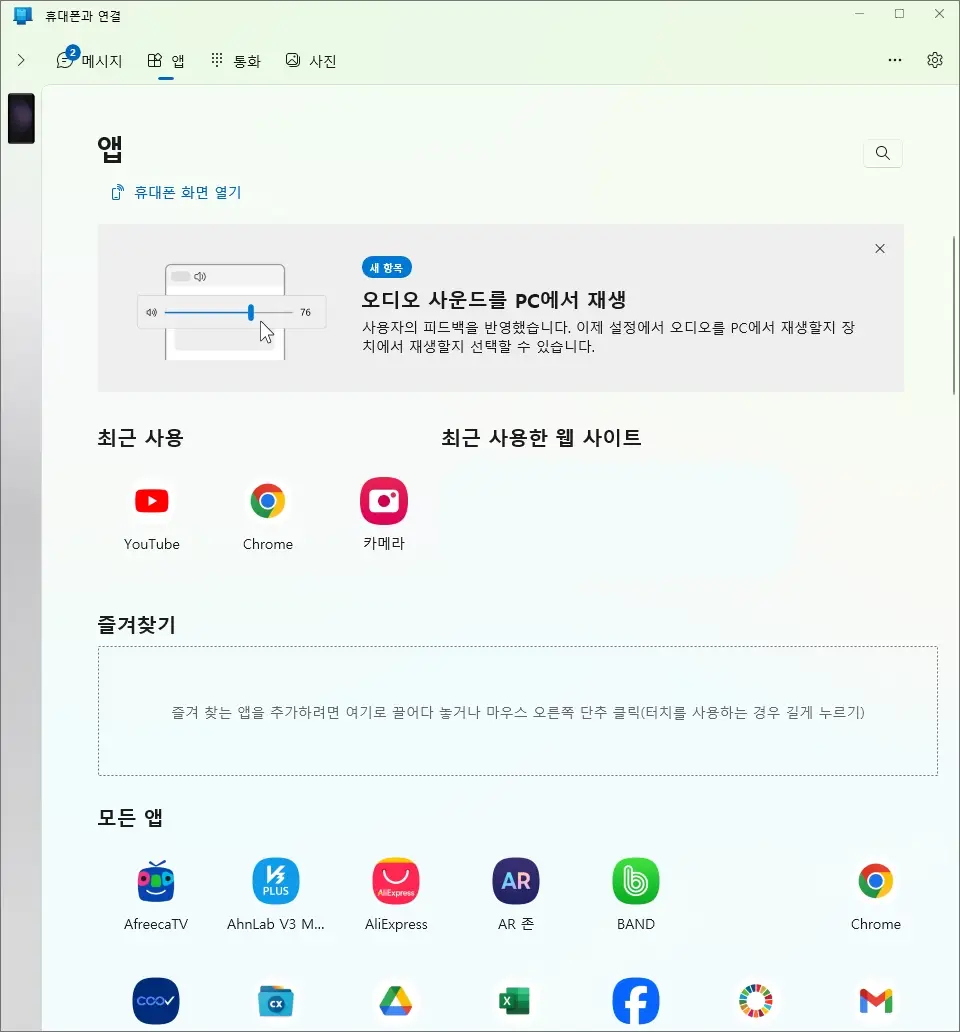
Task: Open 휴대폰 화면 열기
Action: pyautogui.click(x=176, y=192)
